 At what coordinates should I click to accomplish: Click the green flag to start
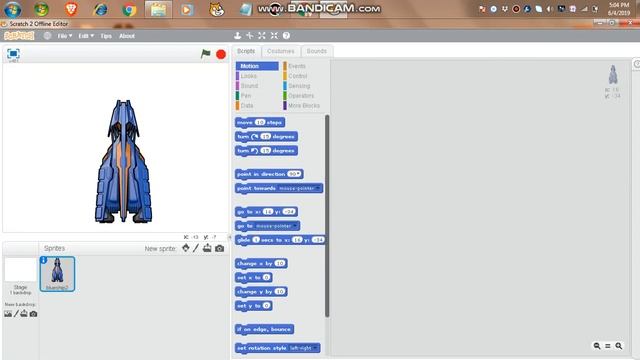pyautogui.click(x=206, y=54)
